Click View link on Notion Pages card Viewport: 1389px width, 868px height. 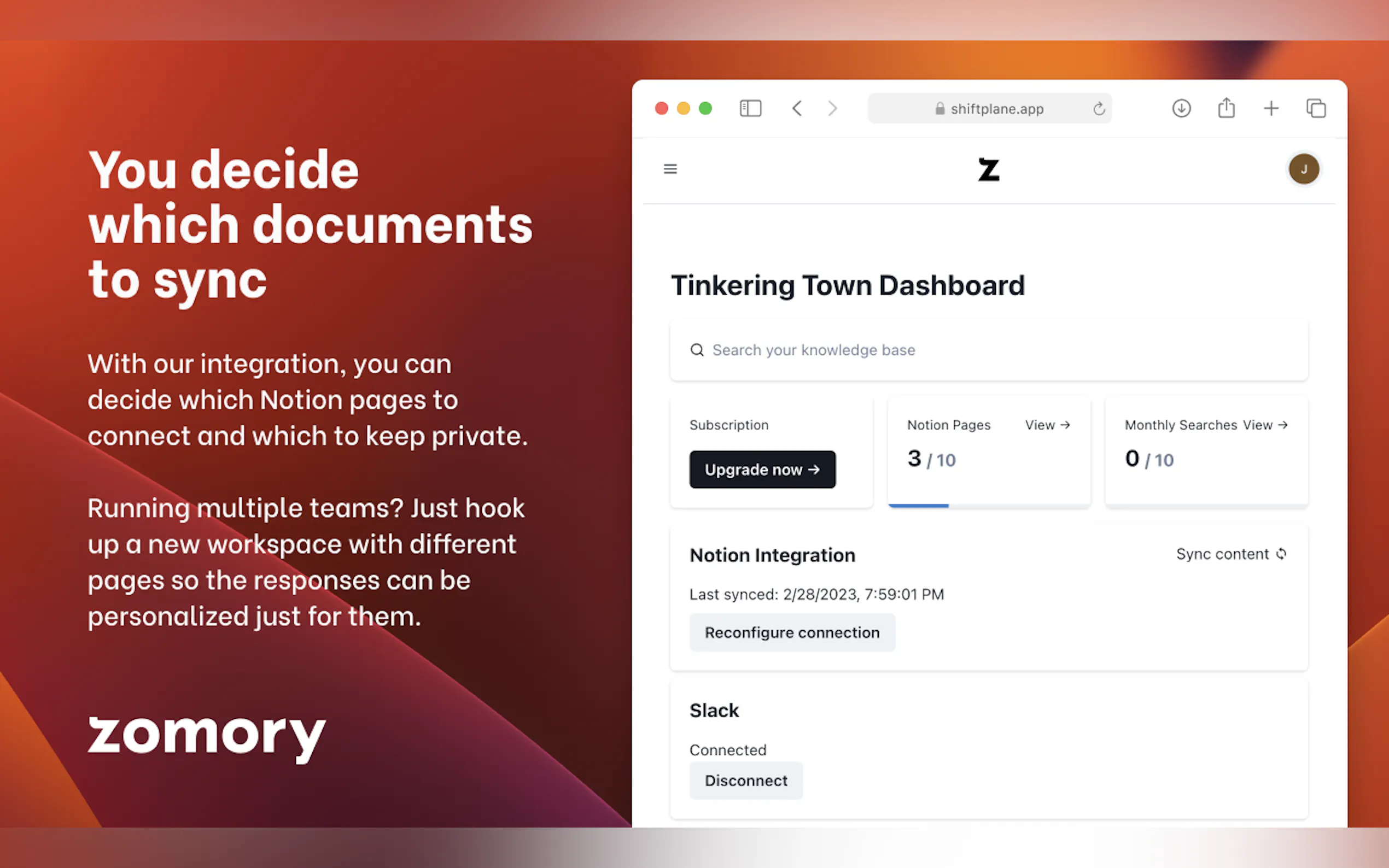[1047, 425]
